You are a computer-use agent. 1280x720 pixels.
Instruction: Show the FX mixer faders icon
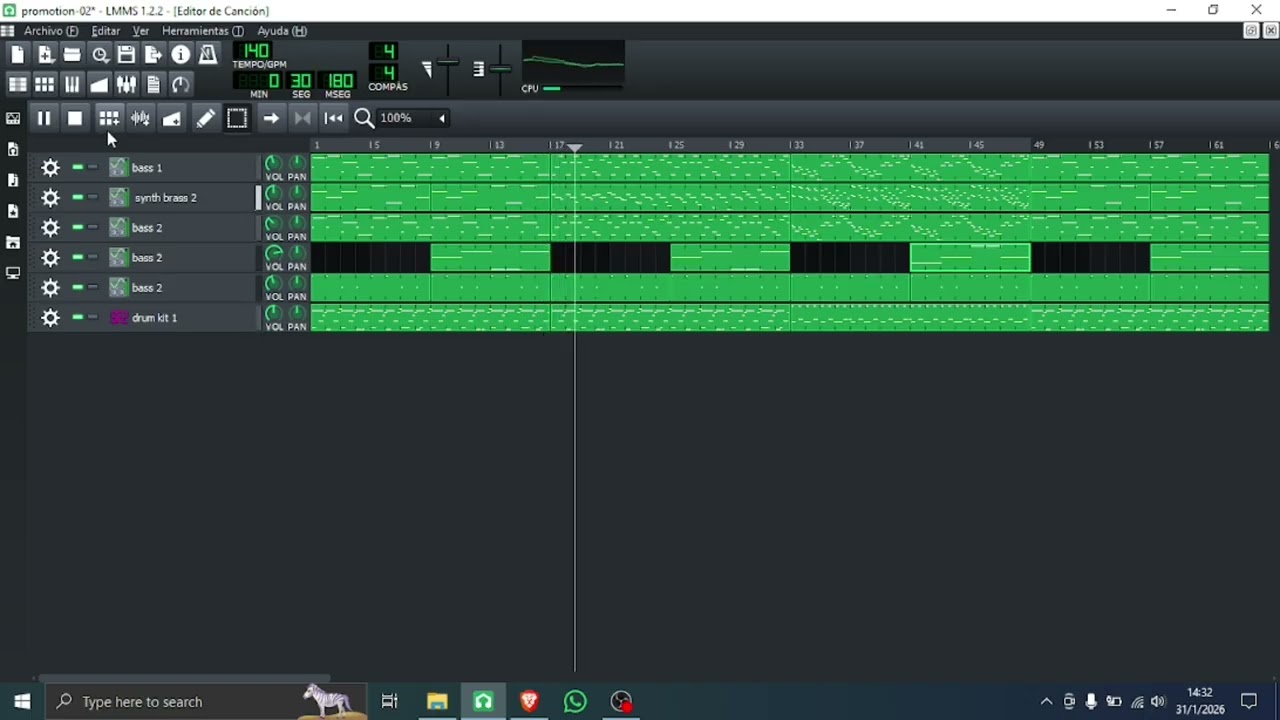pyautogui.click(x=126, y=85)
